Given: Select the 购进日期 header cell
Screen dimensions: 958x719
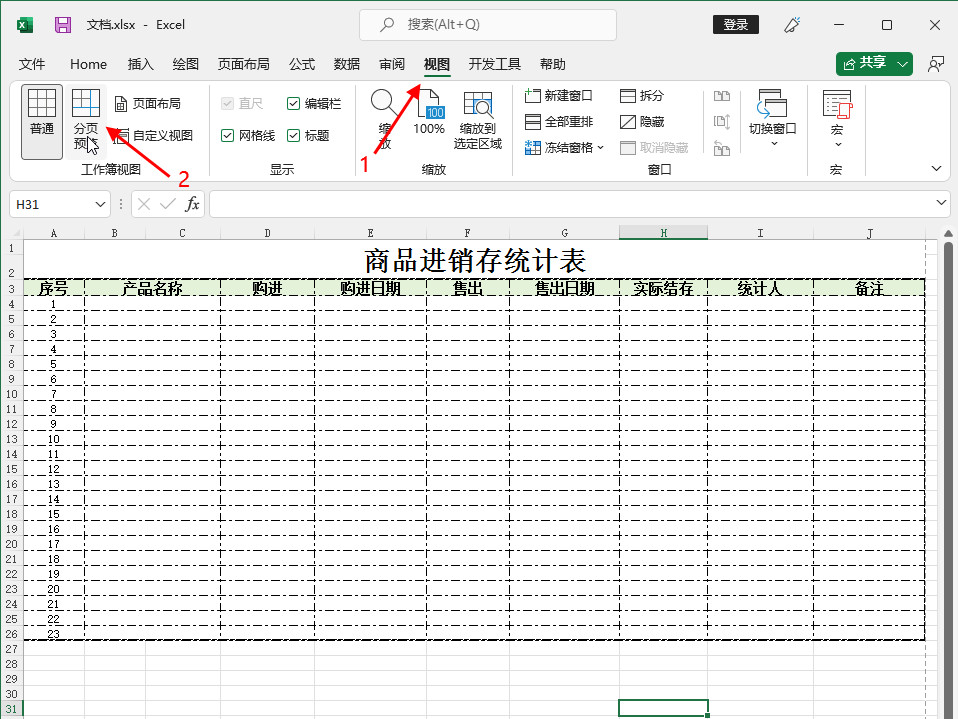Looking at the screenshot, I should [x=370, y=288].
